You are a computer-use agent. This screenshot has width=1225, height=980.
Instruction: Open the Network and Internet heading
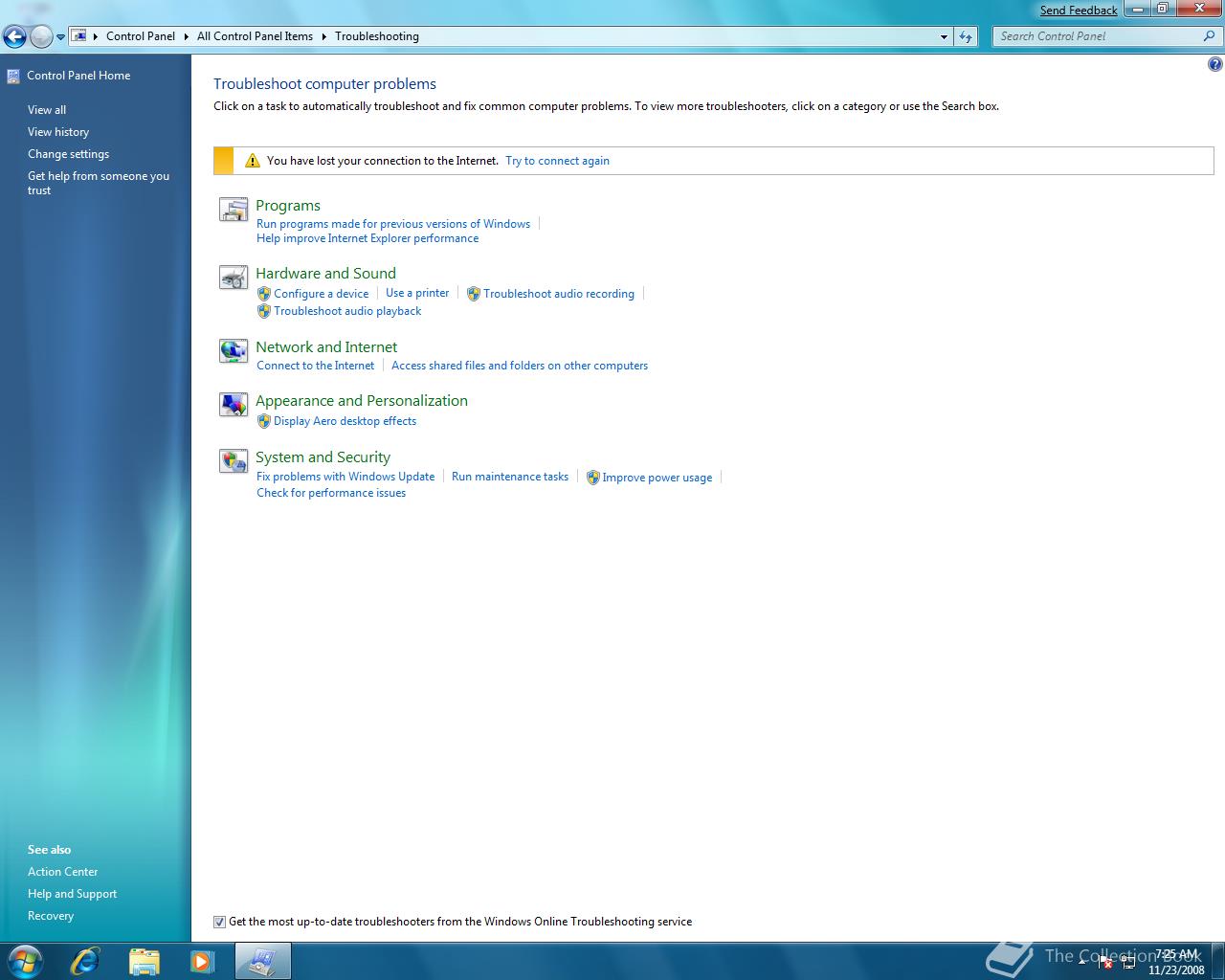pos(326,347)
